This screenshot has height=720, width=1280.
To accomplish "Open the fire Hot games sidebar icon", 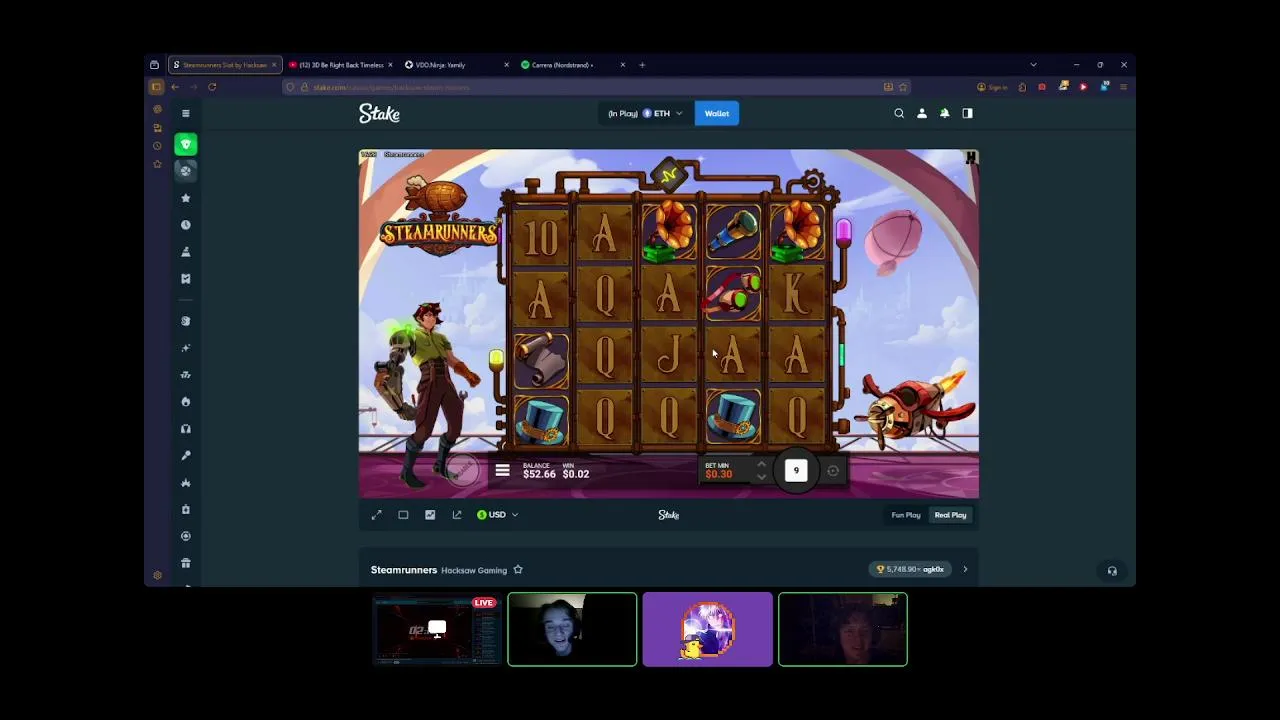I will tap(185, 402).
